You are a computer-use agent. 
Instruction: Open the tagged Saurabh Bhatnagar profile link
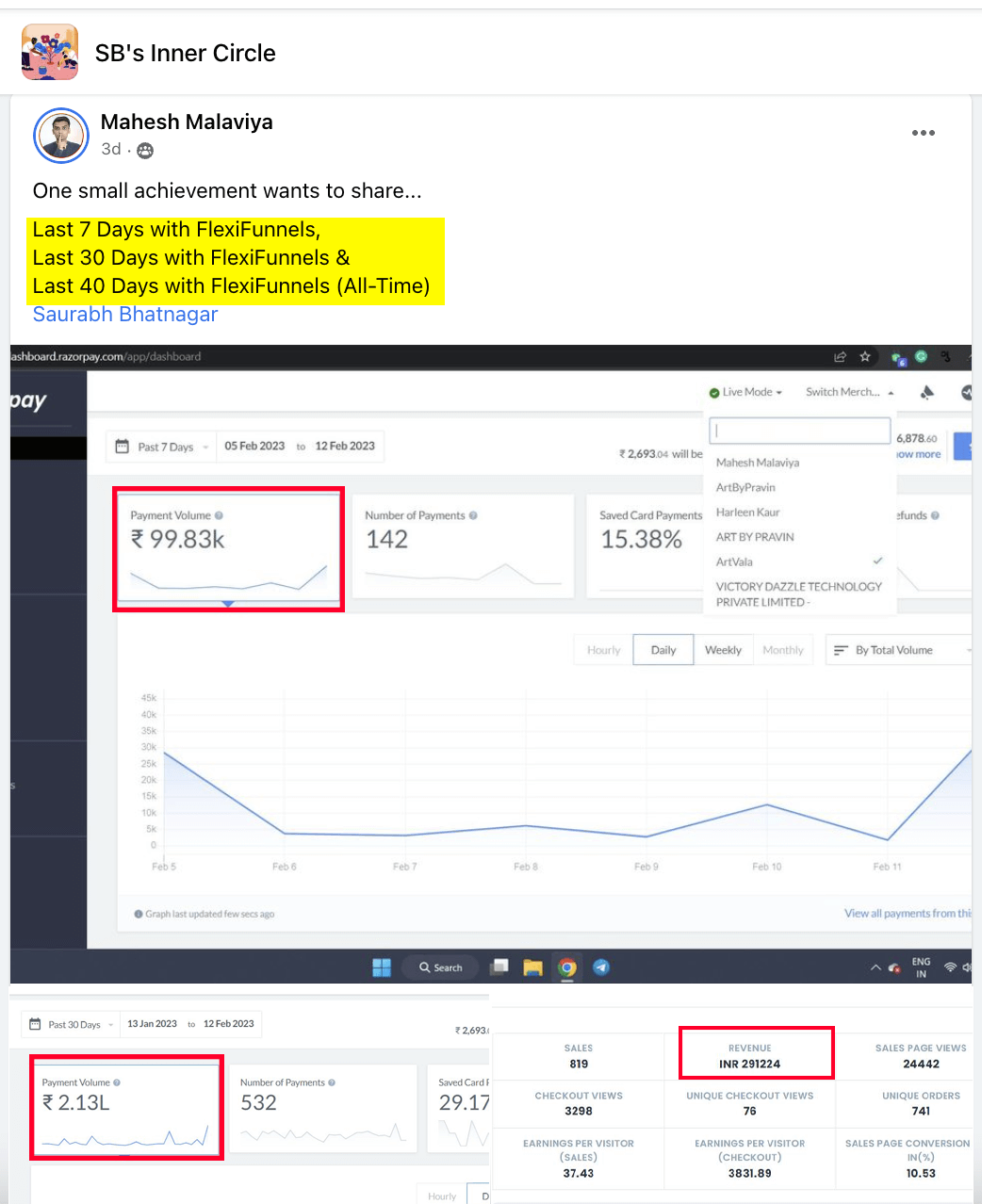point(125,315)
